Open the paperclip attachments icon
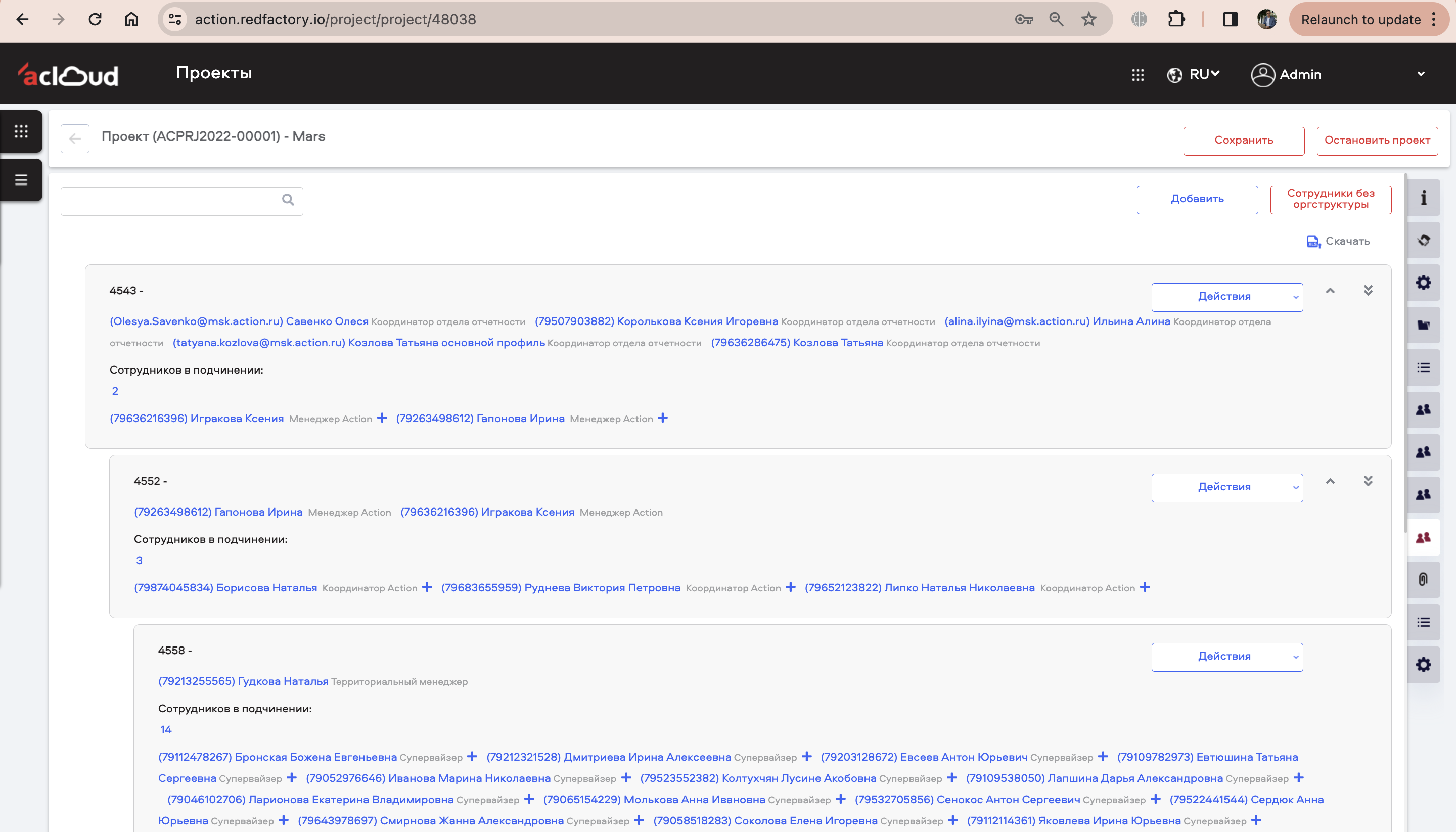The height and width of the screenshot is (832, 1456). pyautogui.click(x=1424, y=579)
